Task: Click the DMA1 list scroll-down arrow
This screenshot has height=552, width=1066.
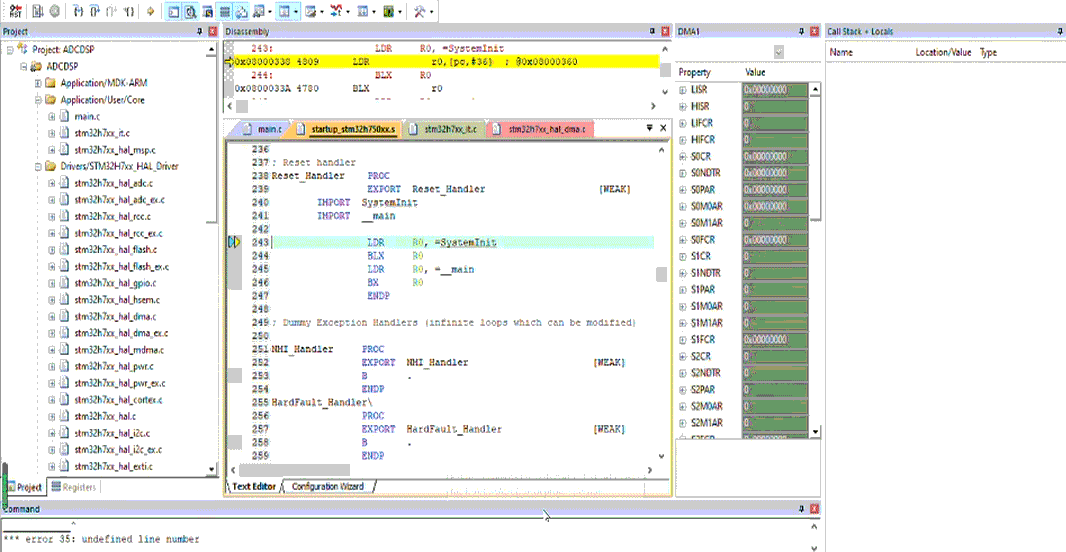Action: (x=816, y=431)
